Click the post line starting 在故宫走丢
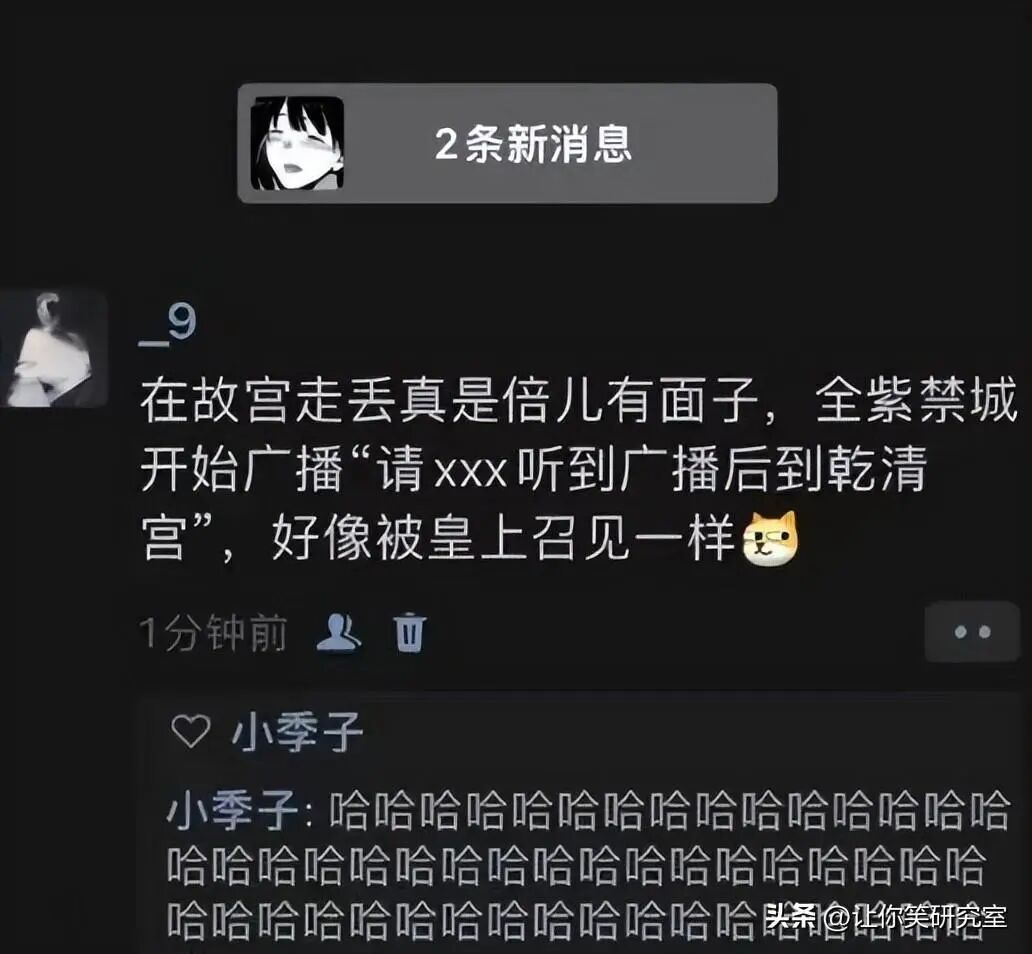Viewport: 1032px width, 954px height. [x=579, y=401]
